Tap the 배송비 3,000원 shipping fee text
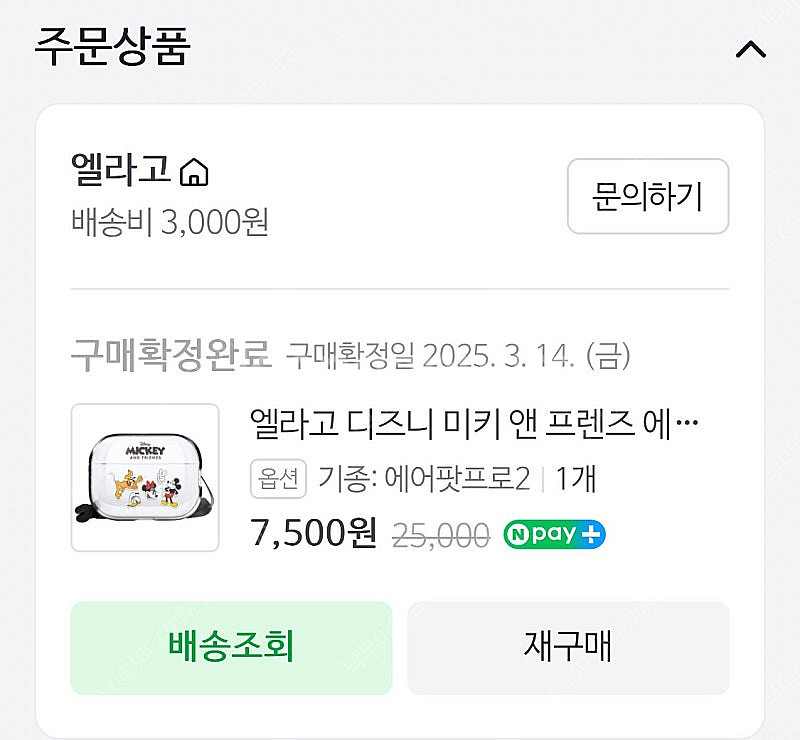Image resolution: width=800 pixels, height=740 pixels. point(170,222)
